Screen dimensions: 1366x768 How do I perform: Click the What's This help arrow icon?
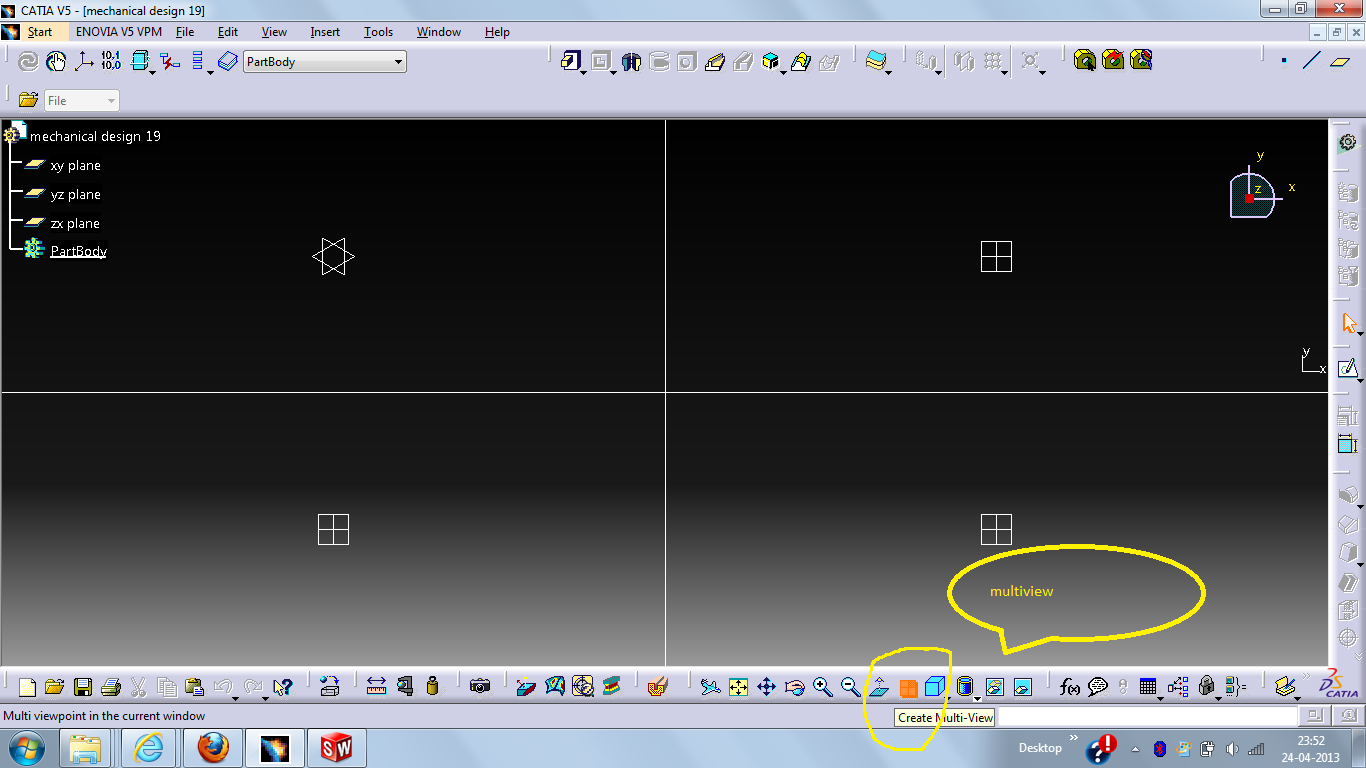282,687
